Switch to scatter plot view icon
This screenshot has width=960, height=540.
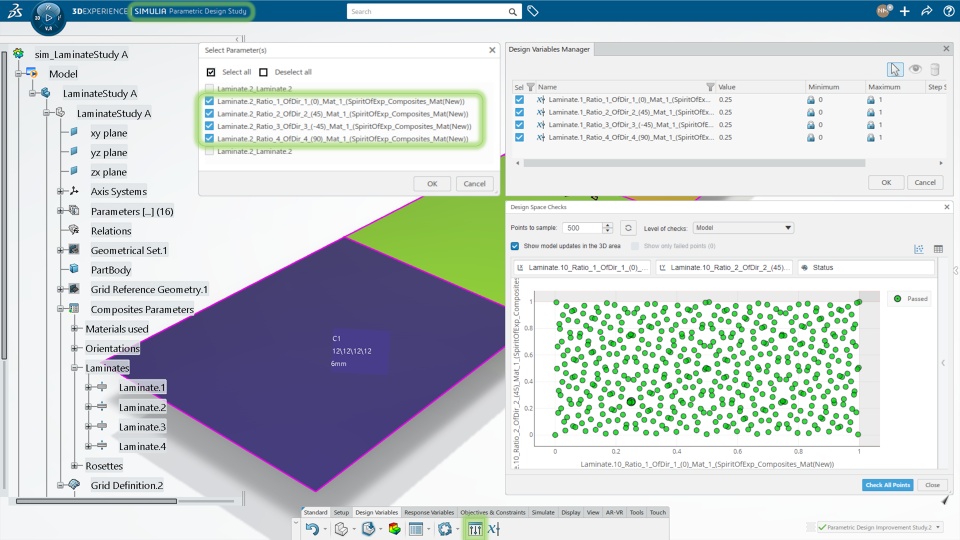click(x=919, y=249)
